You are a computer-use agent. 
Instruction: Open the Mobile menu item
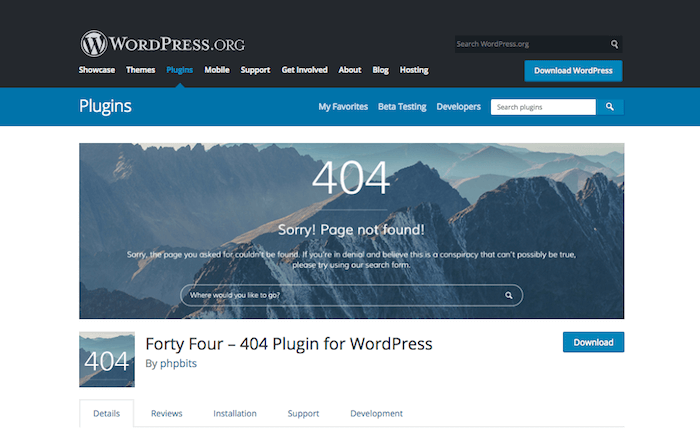point(217,70)
